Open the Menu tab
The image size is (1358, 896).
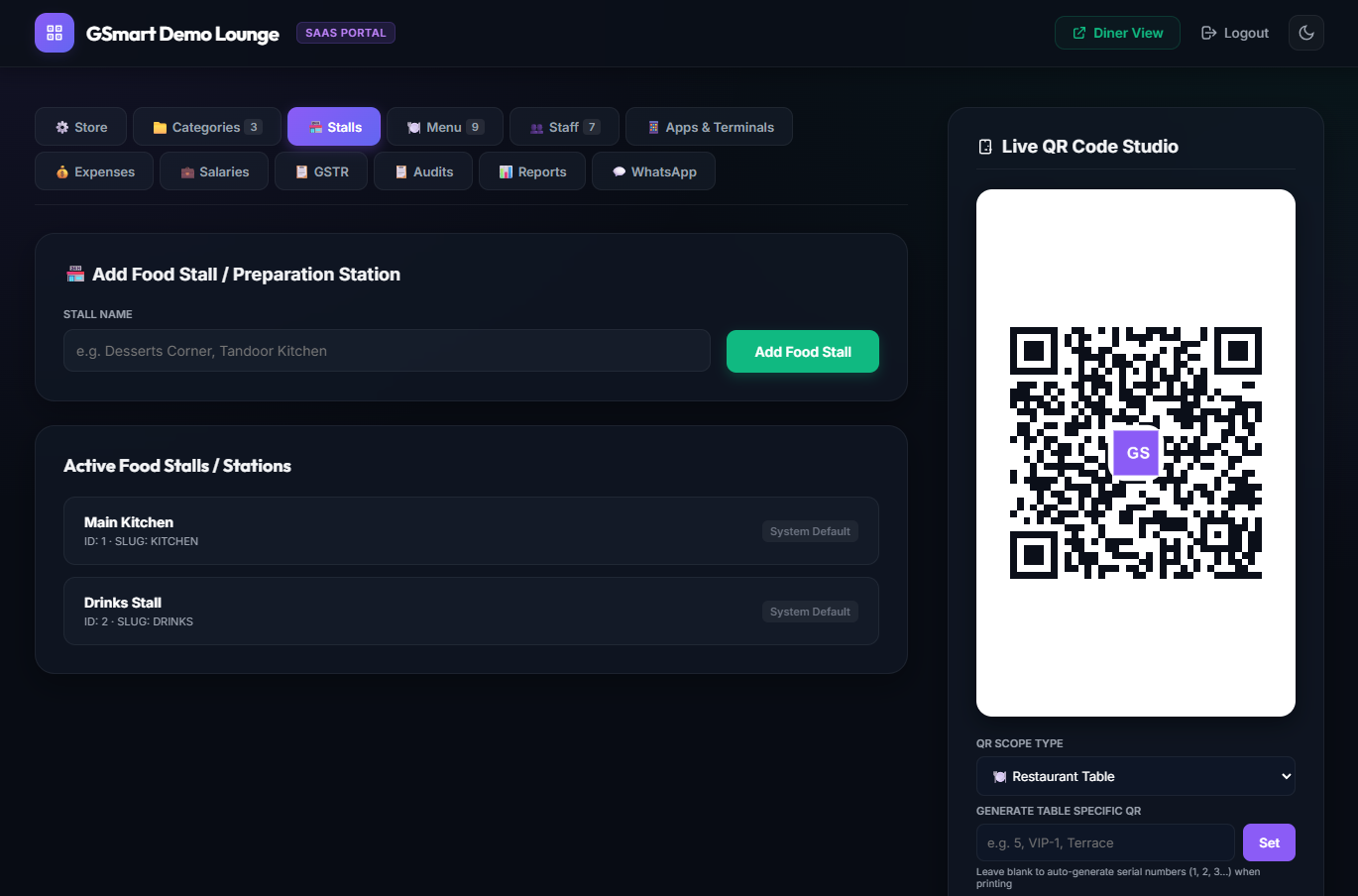[445, 127]
